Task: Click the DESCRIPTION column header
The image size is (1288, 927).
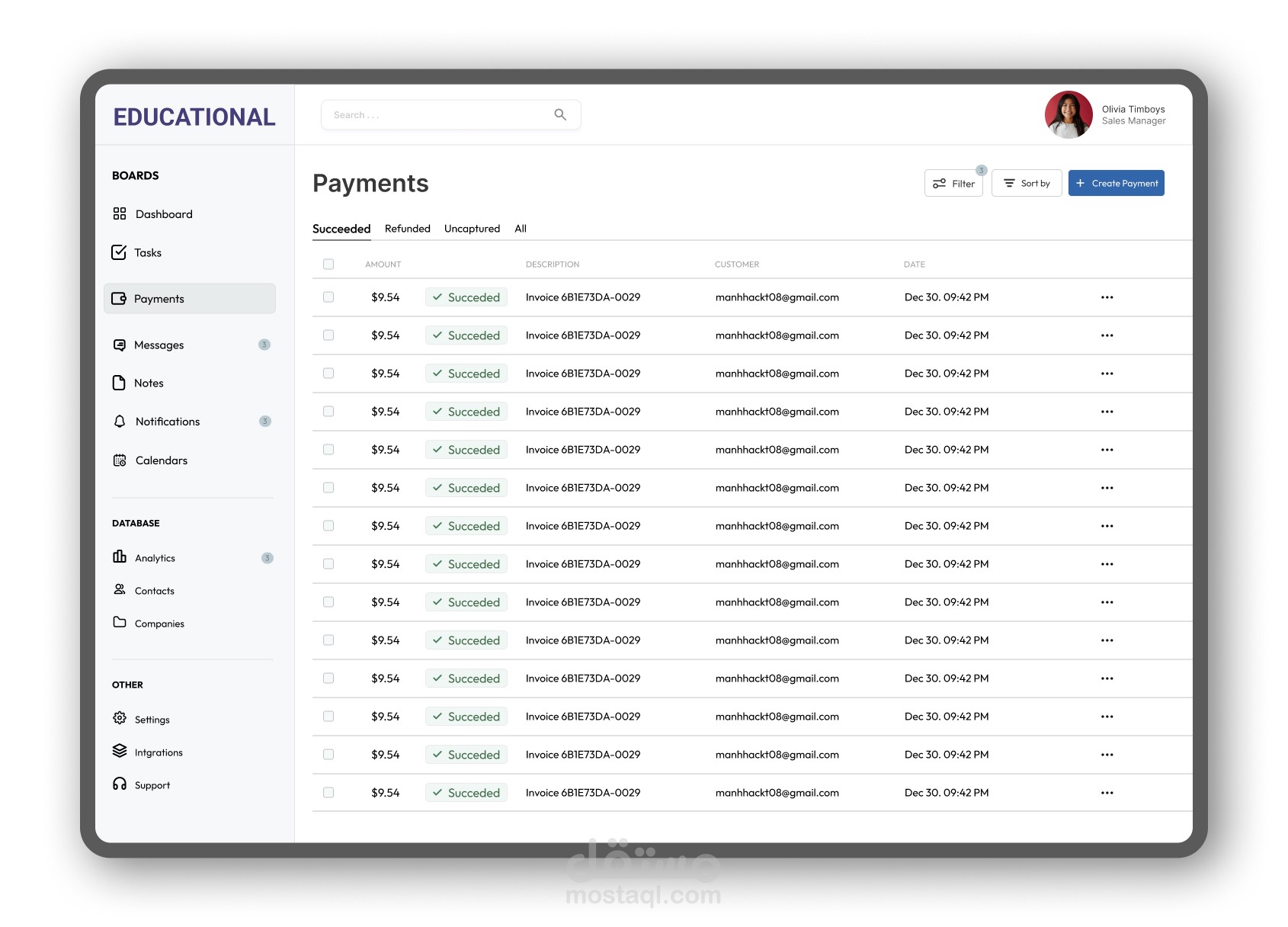Action: point(553,265)
